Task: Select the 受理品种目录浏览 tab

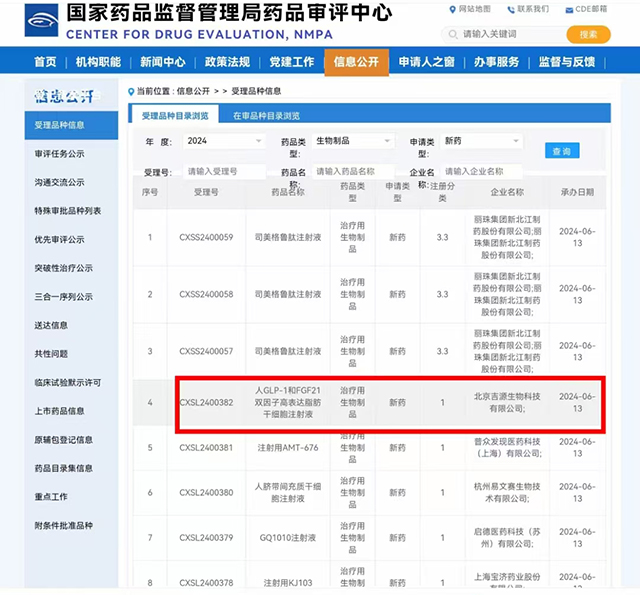Action: (175, 116)
